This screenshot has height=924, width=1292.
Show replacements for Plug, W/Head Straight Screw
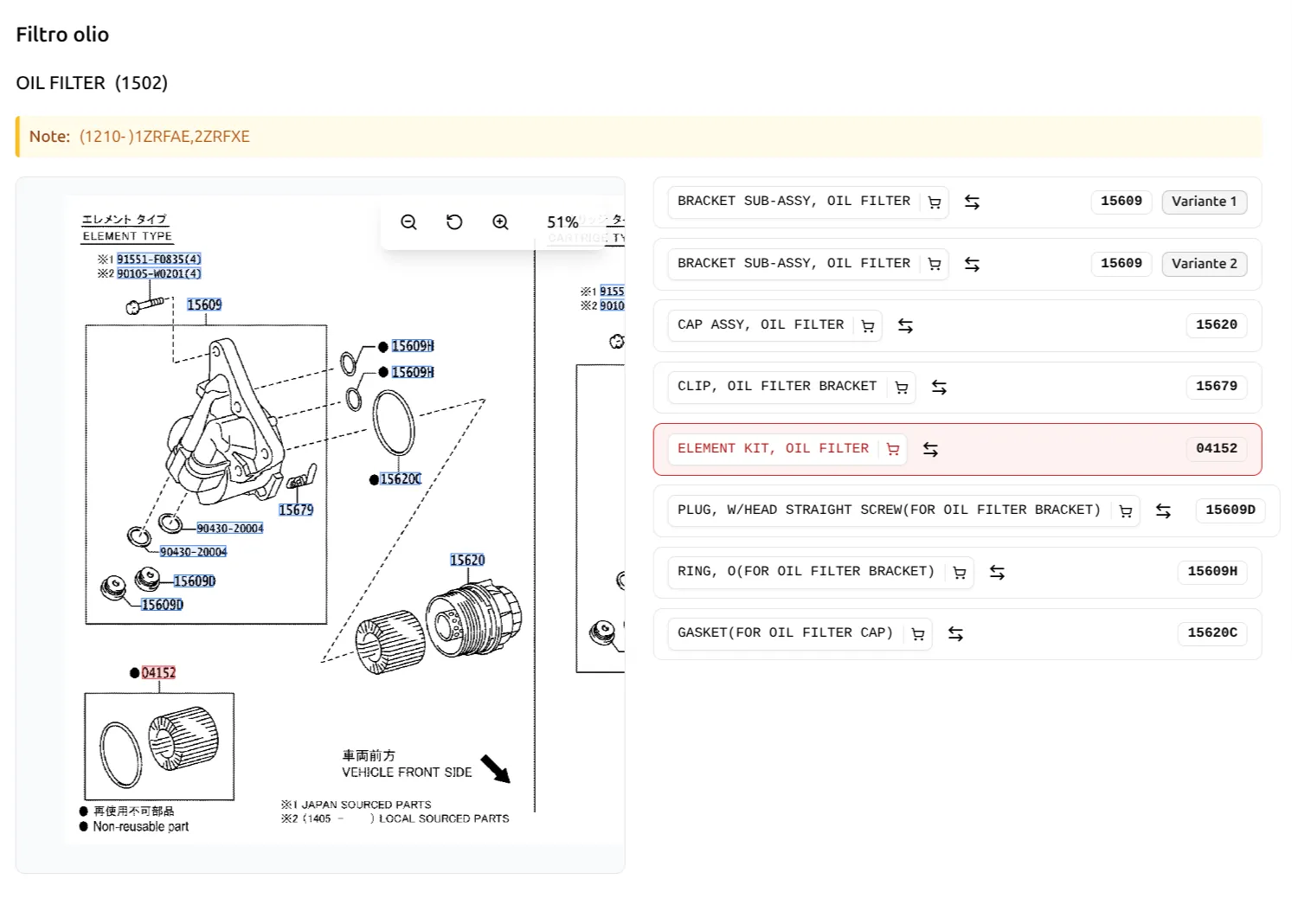[x=1163, y=510]
